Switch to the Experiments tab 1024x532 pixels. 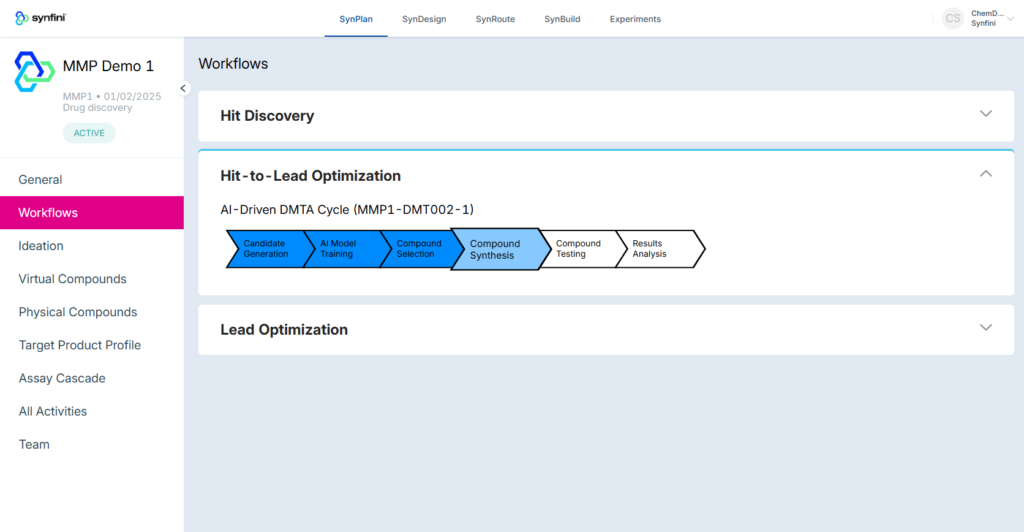[x=635, y=19]
